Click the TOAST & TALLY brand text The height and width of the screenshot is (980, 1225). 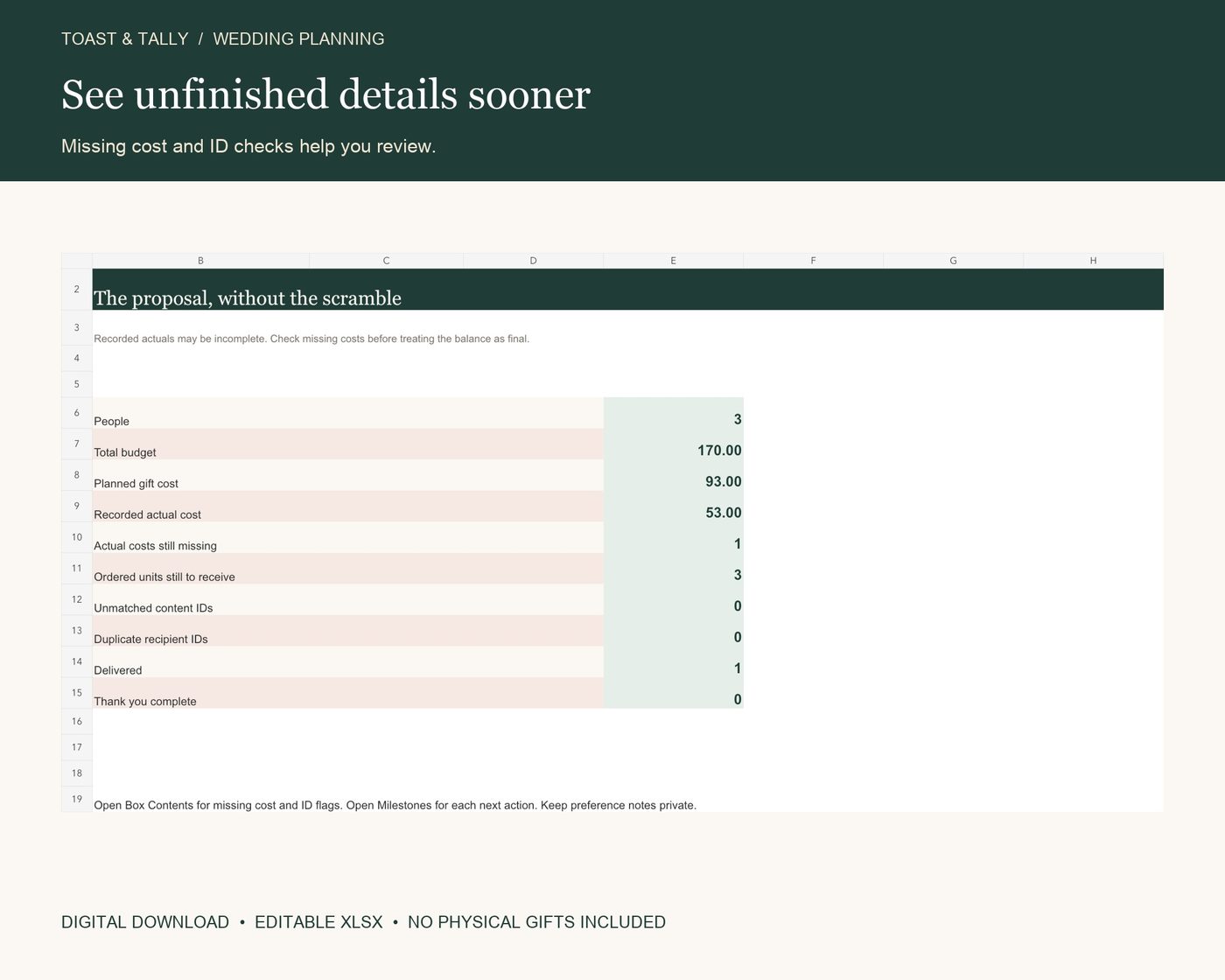pyautogui.click(x=125, y=39)
